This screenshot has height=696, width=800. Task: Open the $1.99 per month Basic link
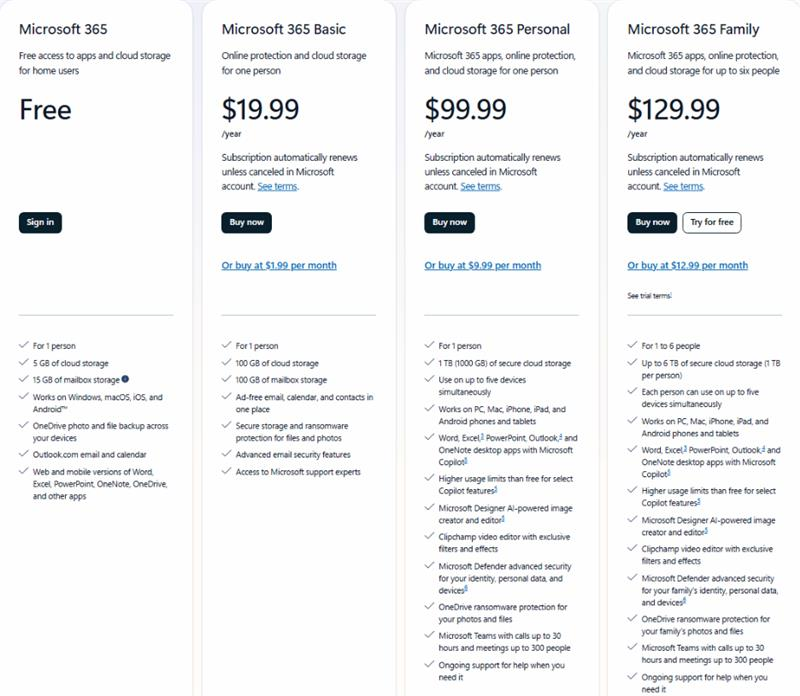[279, 265]
